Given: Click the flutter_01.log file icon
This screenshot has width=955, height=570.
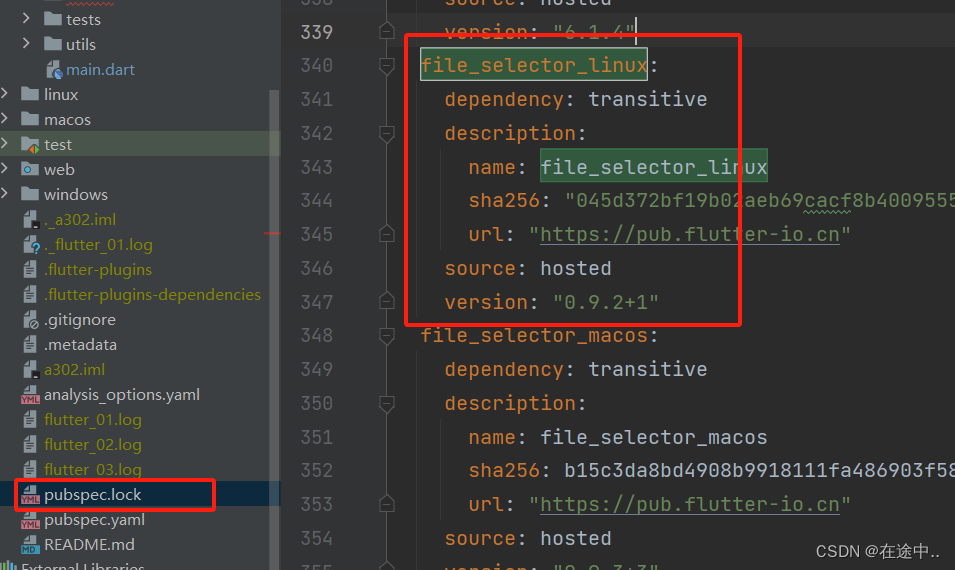Looking at the screenshot, I should tap(29, 419).
